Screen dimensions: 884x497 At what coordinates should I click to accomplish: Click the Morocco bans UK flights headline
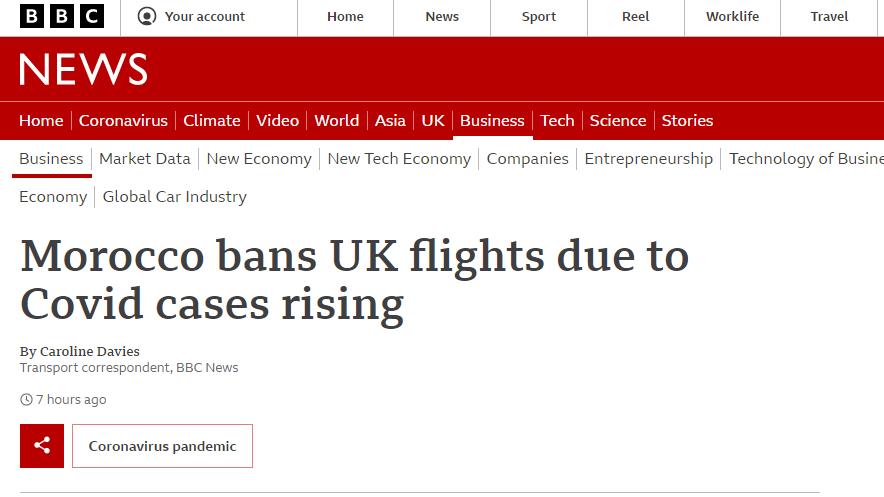(354, 280)
